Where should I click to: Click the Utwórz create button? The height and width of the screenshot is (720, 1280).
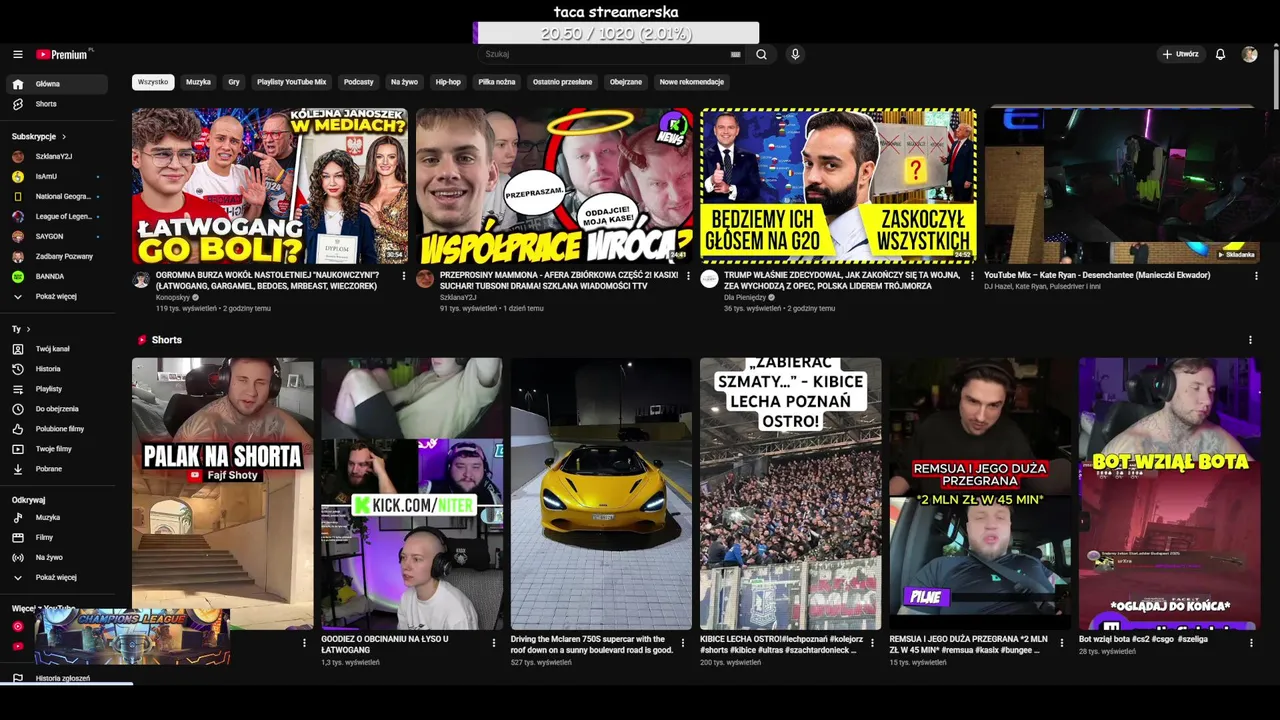[1180, 54]
